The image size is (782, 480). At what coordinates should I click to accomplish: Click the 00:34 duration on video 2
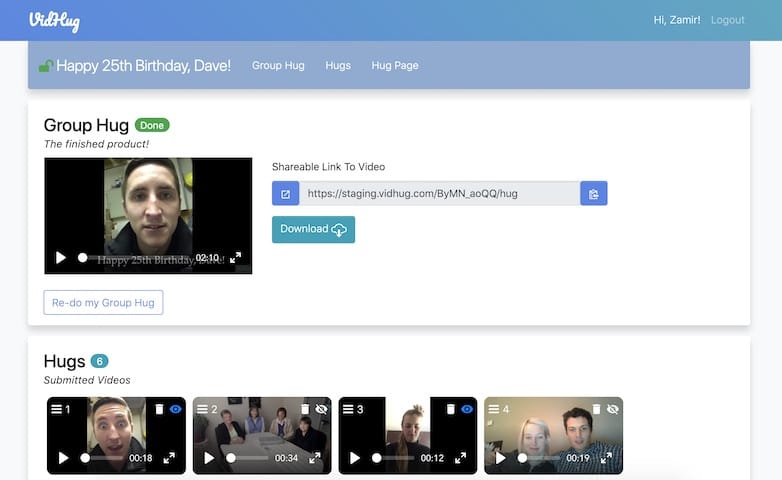coord(286,458)
